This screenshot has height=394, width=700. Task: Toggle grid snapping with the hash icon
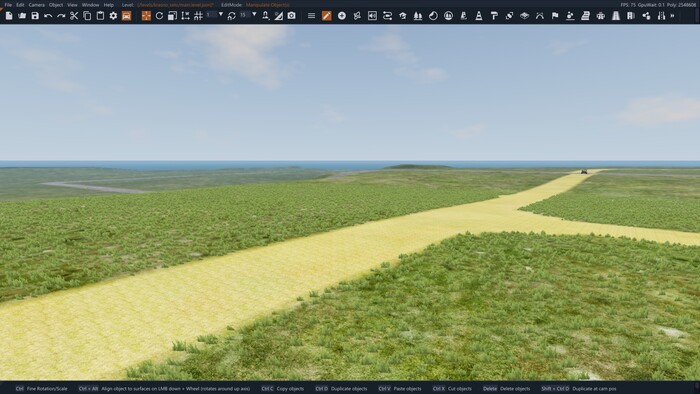tap(198, 16)
